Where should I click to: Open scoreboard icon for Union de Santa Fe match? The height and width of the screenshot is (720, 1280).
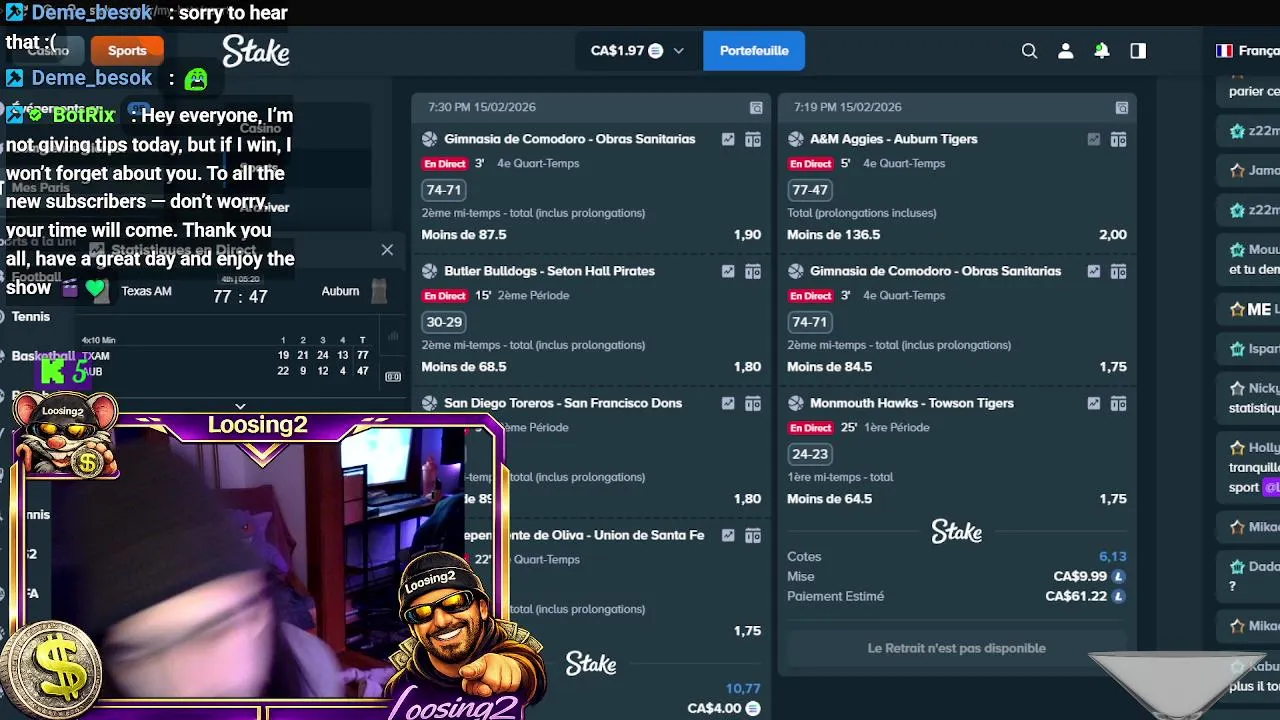click(x=753, y=535)
